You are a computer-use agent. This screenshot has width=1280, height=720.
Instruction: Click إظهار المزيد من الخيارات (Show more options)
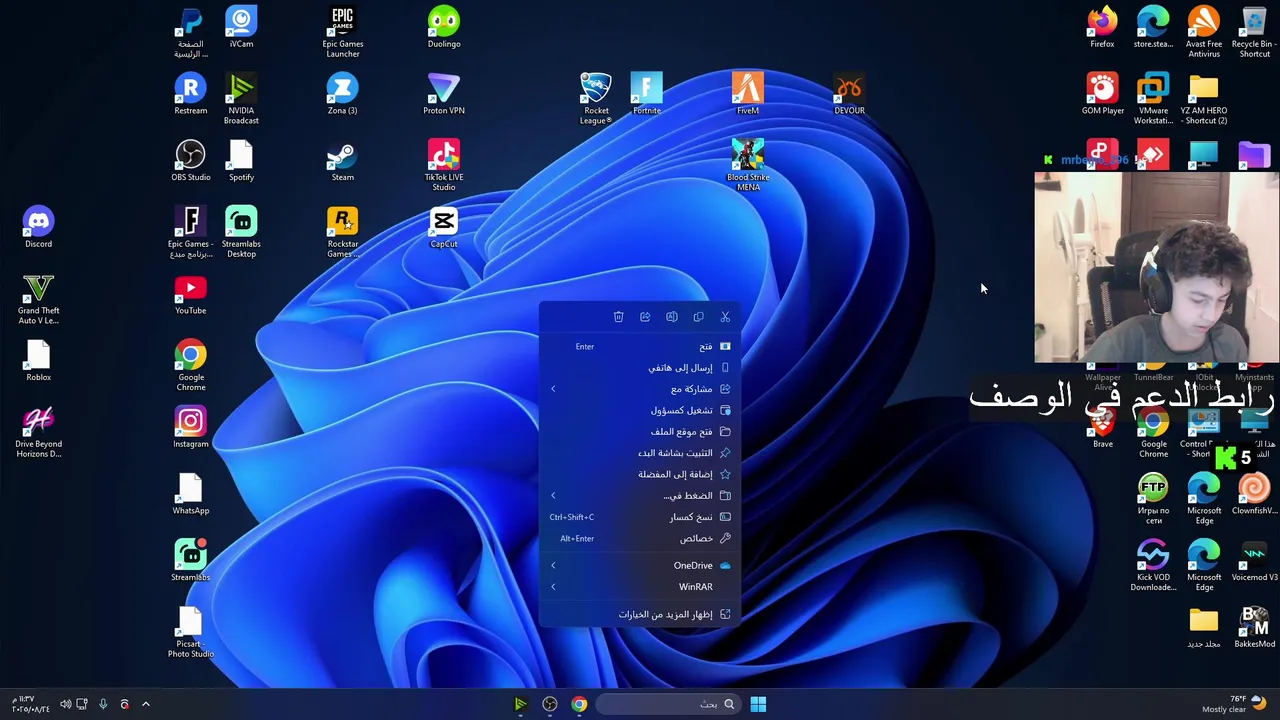point(640,614)
